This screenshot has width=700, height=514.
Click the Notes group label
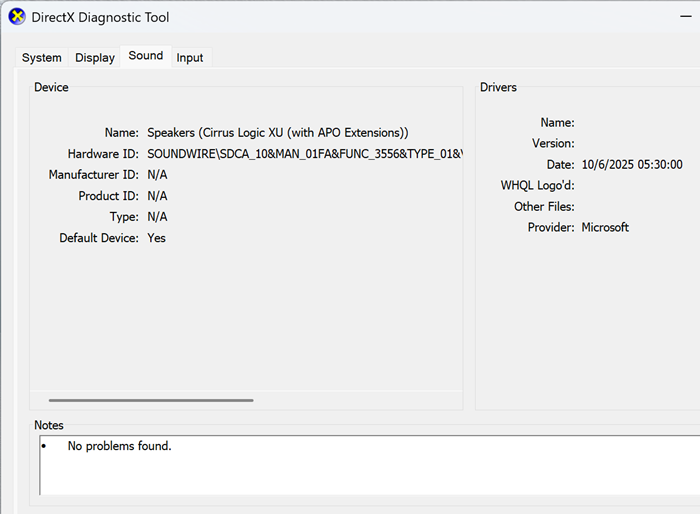49,425
